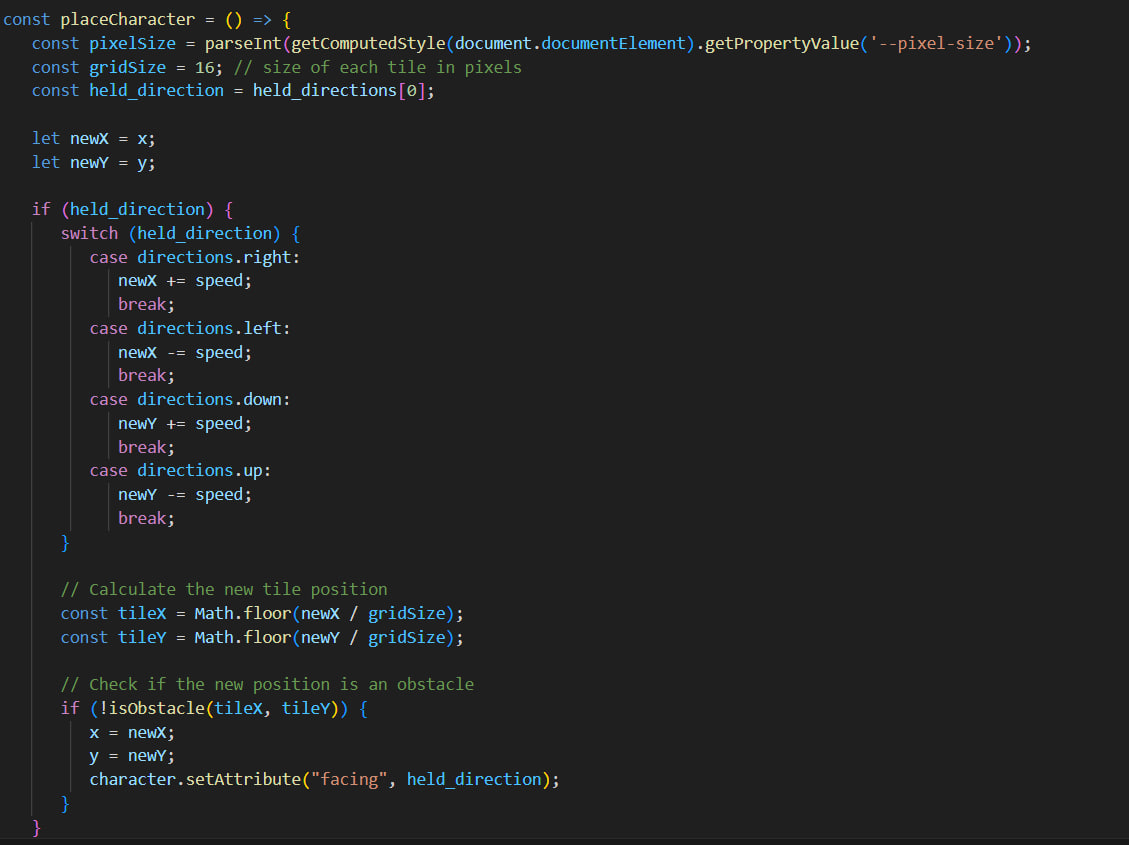Image resolution: width=1129 pixels, height=845 pixels.
Task: Click the 'size of each tile' comment
Action: [392, 67]
